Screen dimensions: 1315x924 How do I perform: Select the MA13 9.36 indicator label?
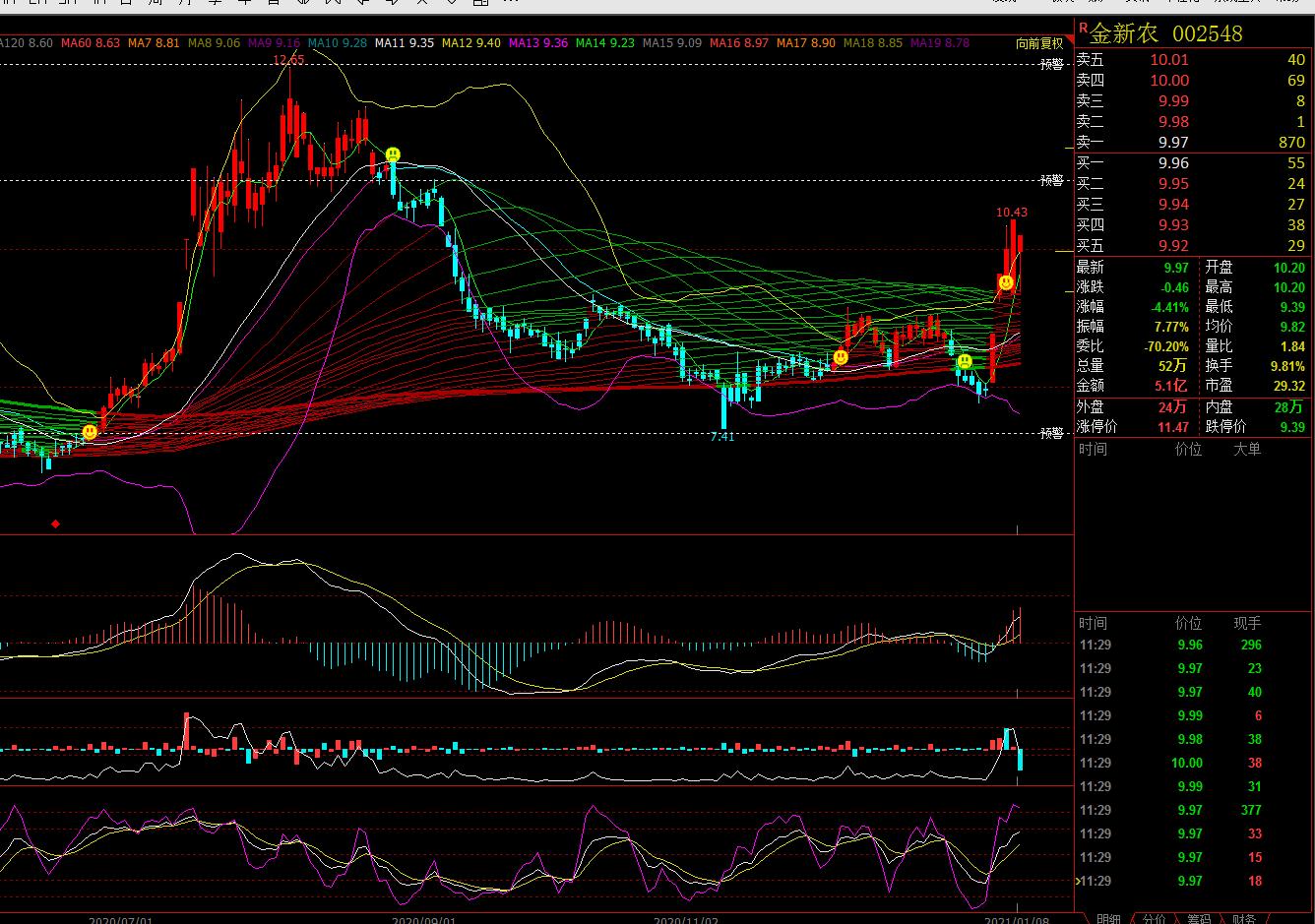coord(538,43)
